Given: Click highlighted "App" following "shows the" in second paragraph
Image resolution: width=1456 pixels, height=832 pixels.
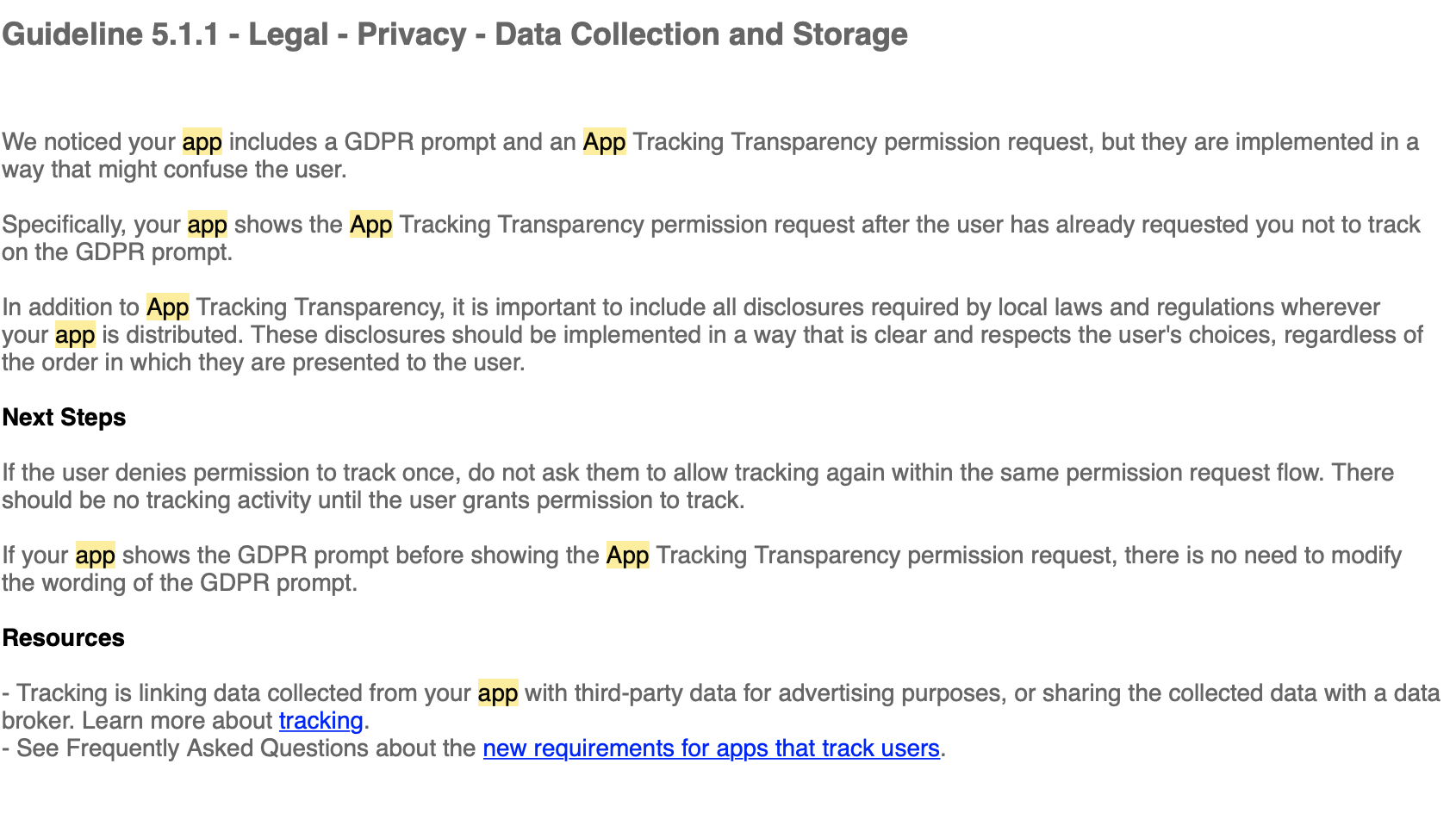Looking at the screenshot, I should [x=371, y=225].
